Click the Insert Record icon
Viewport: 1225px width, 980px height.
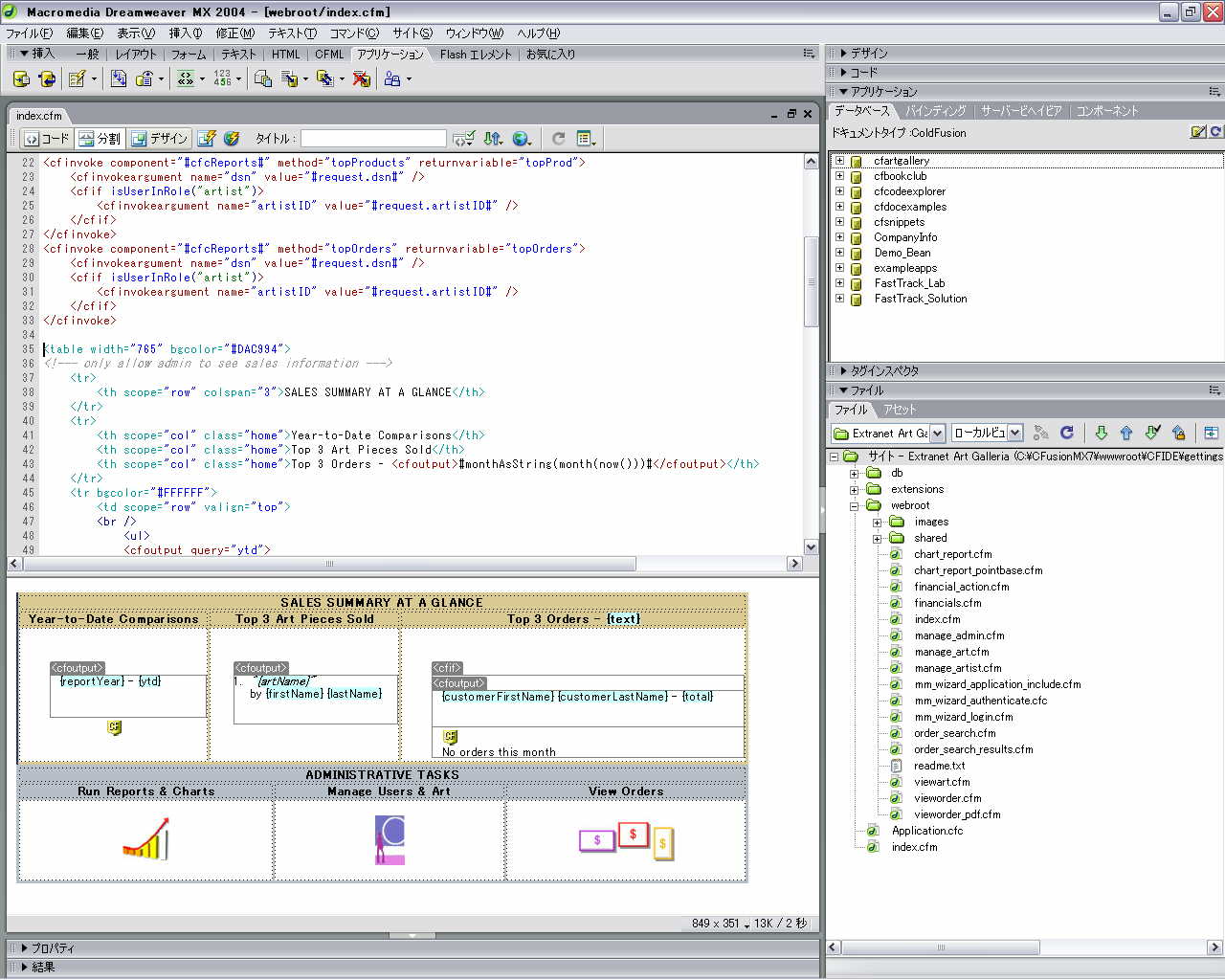click(x=290, y=78)
